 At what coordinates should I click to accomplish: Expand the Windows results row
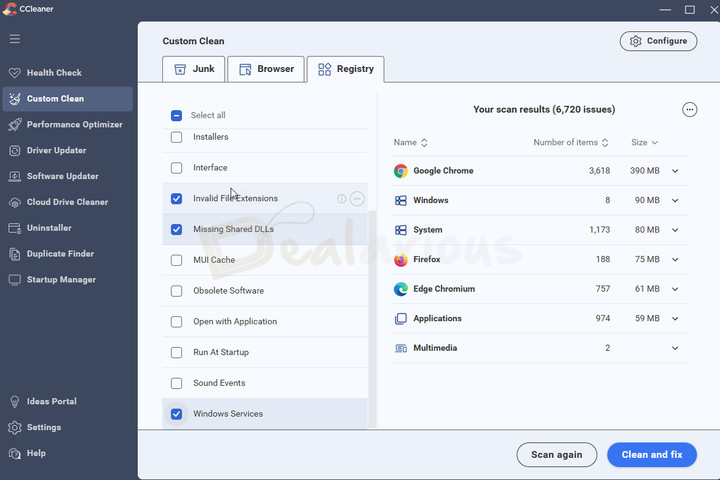(x=675, y=200)
